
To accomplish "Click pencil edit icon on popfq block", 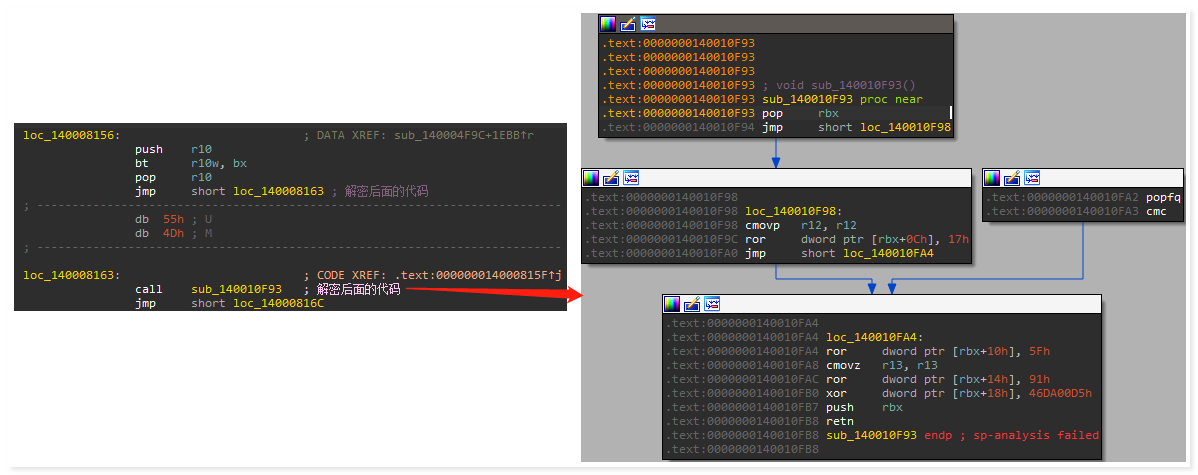I will click(1012, 178).
